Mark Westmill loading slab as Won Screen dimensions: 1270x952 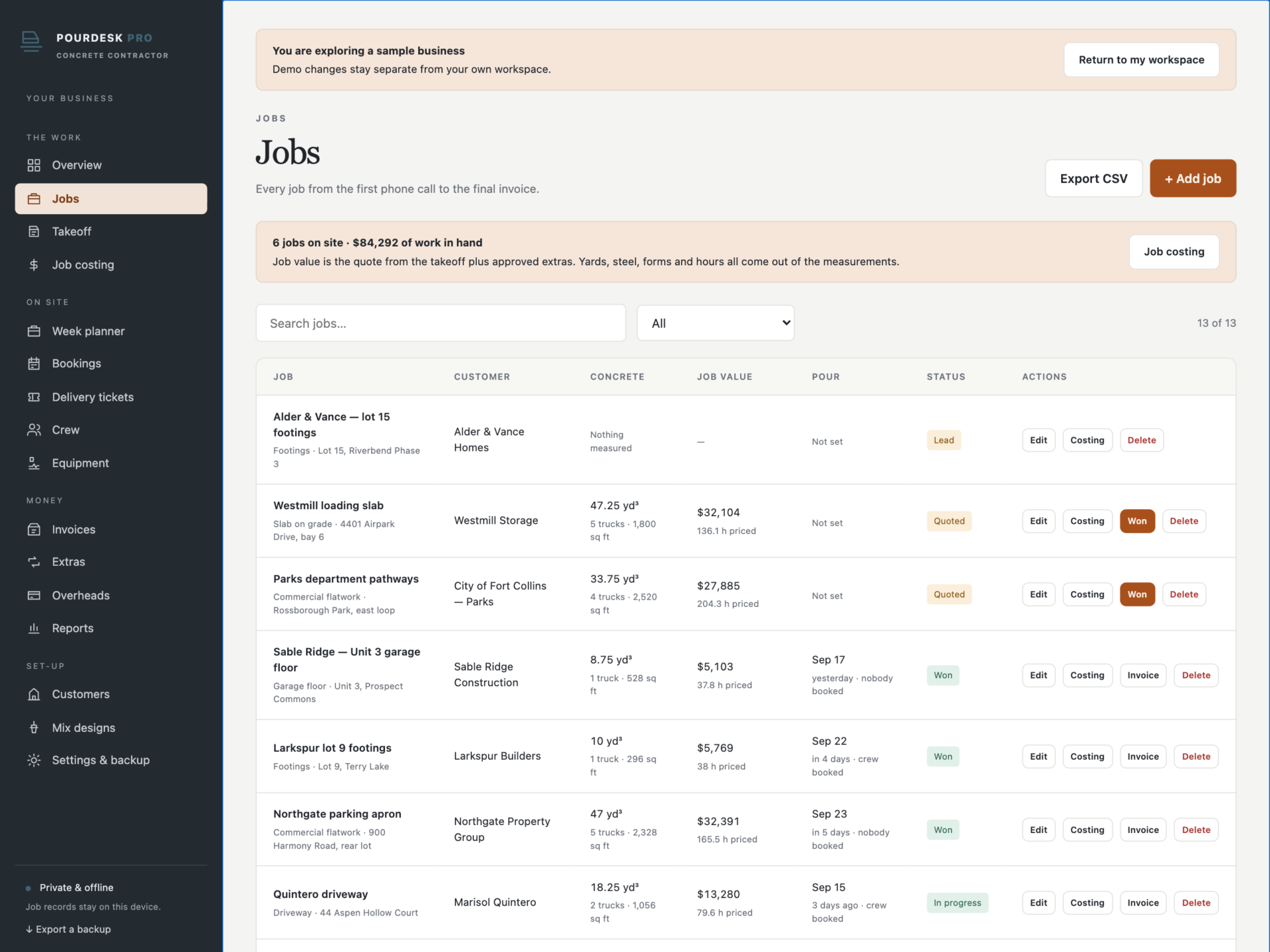1137,521
